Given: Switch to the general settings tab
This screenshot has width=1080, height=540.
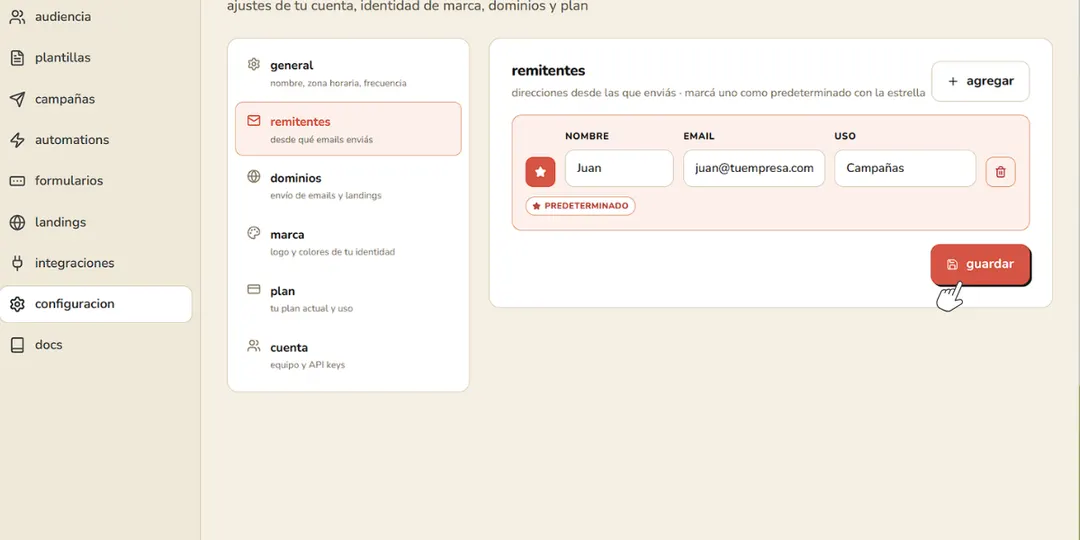Looking at the screenshot, I should pos(349,73).
